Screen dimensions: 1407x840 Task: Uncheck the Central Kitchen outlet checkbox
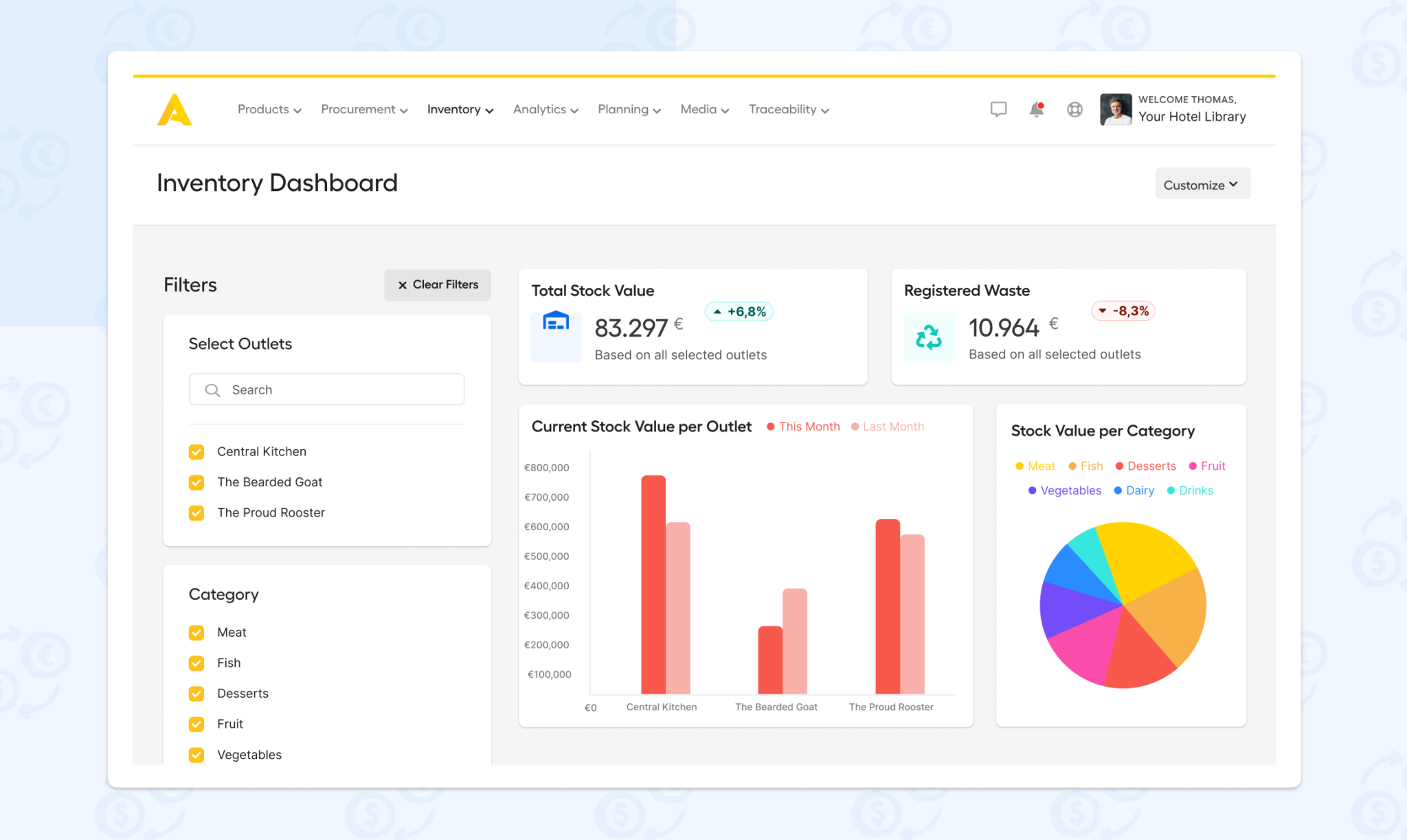[x=196, y=452]
